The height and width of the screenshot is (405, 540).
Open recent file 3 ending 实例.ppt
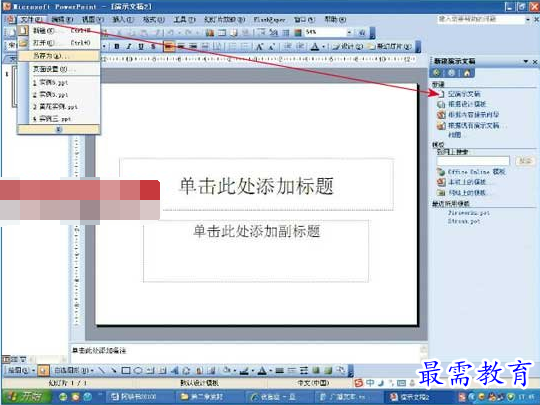[x=59, y=107]
